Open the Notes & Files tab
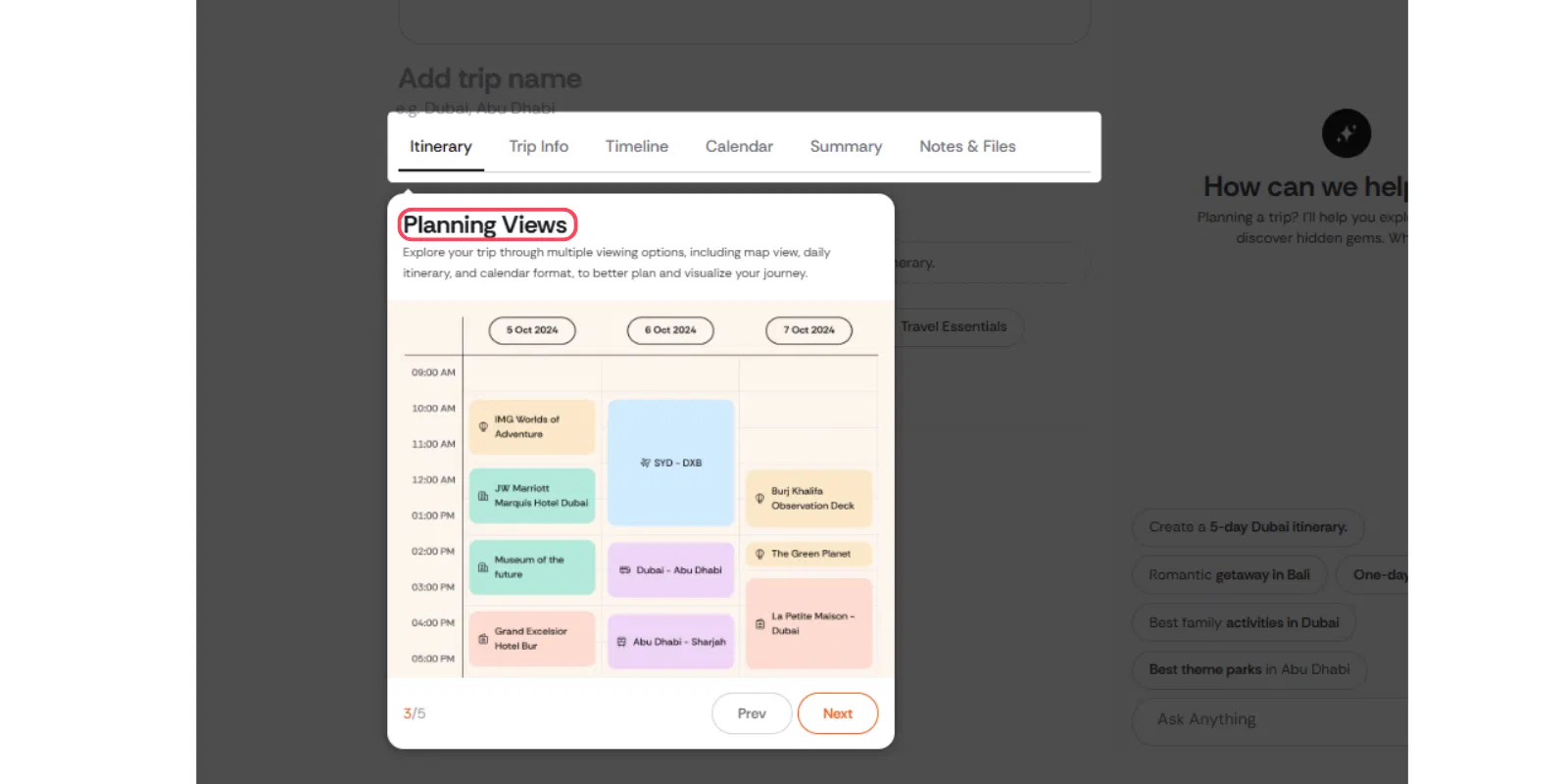1568x784 pixels. 967,147
